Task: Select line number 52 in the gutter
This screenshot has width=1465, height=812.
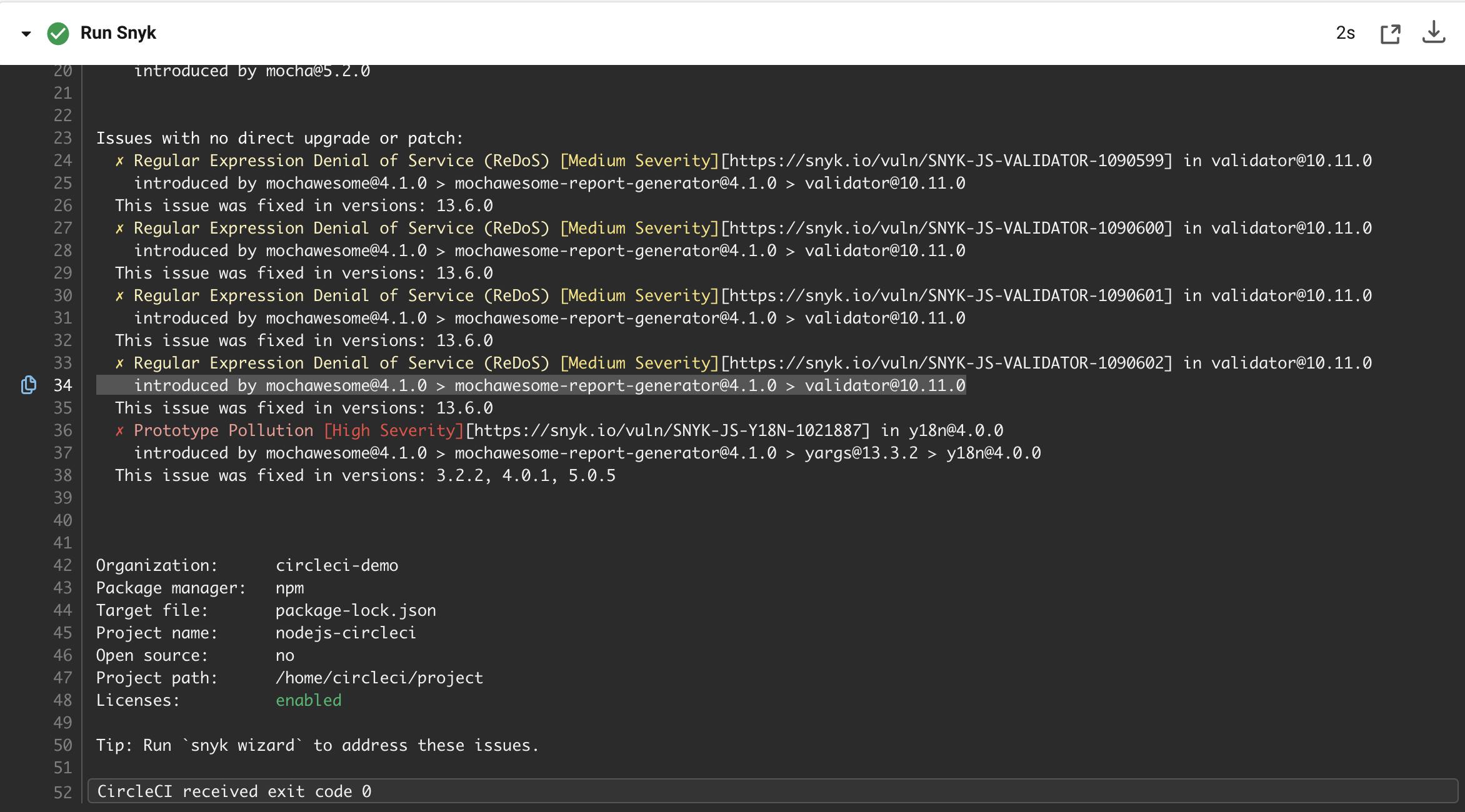Action: point(62,790)
